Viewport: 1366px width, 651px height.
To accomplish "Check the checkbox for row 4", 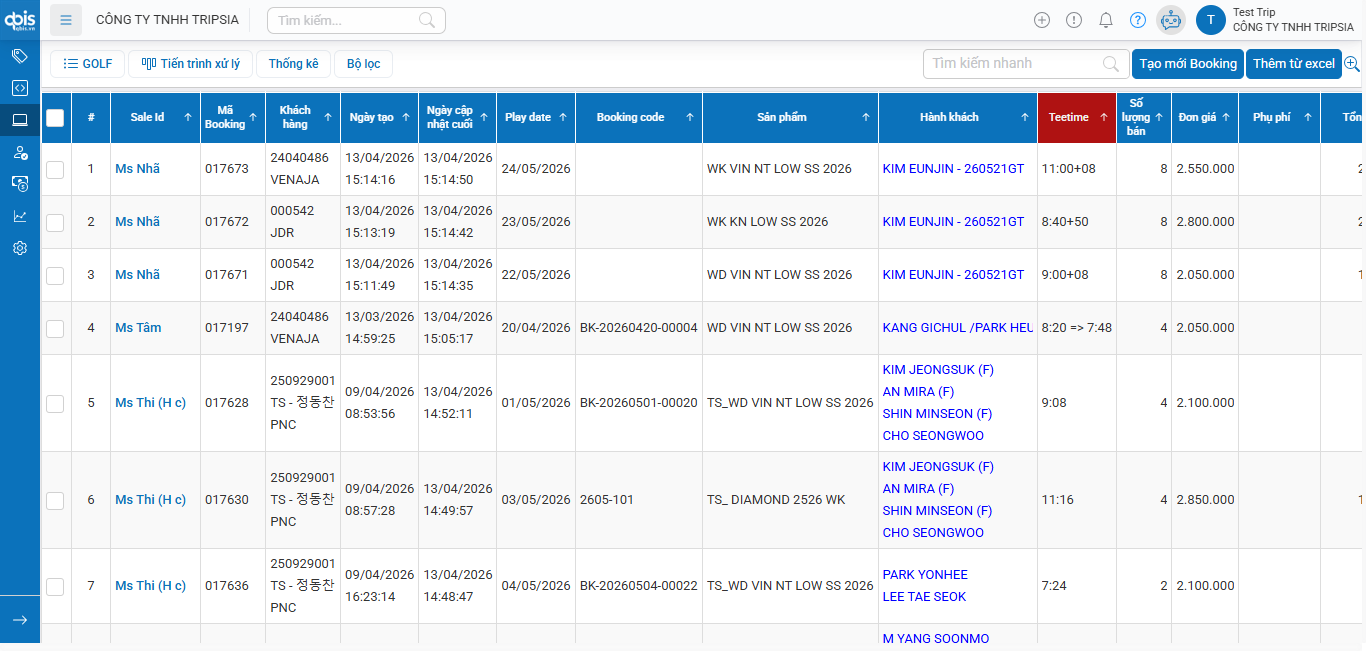I will (x=55, y=328).
